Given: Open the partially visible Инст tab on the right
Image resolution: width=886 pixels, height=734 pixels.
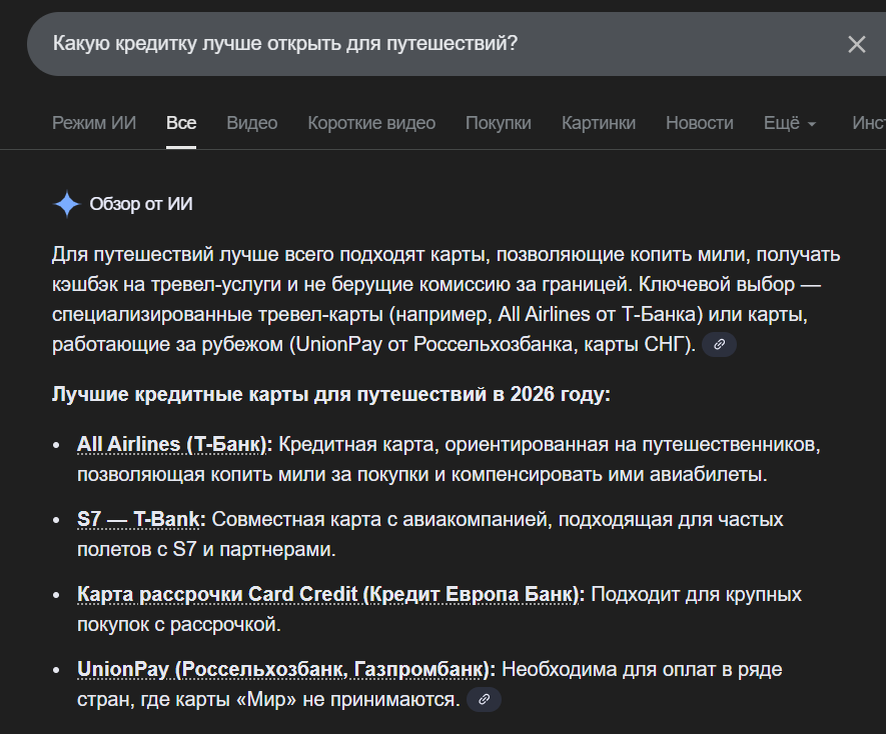Looking at the screenshot, I should [x=869, y=122].
